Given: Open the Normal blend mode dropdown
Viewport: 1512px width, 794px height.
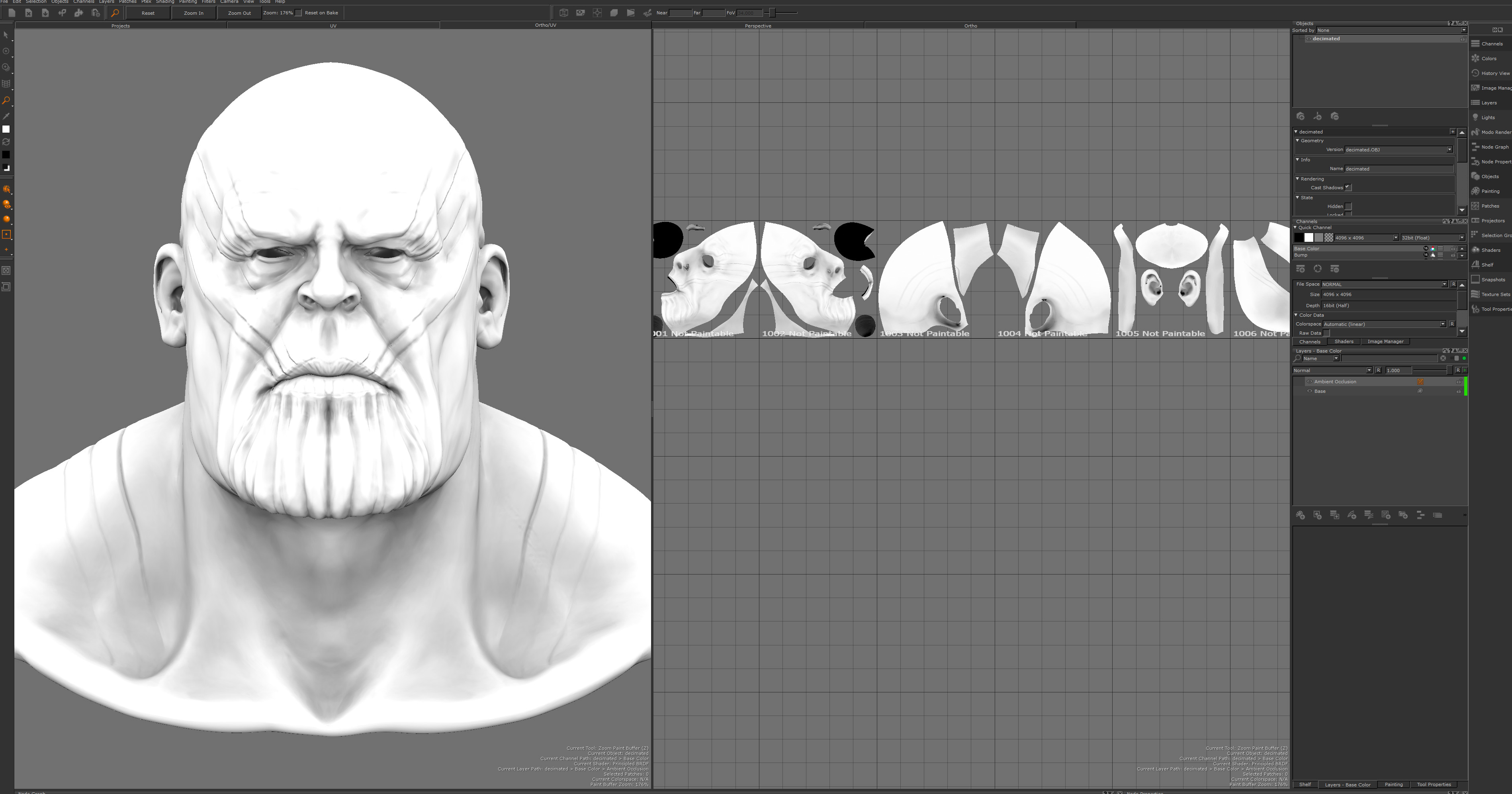Looking at the screenshot, I should click(x=1332, y=371).
